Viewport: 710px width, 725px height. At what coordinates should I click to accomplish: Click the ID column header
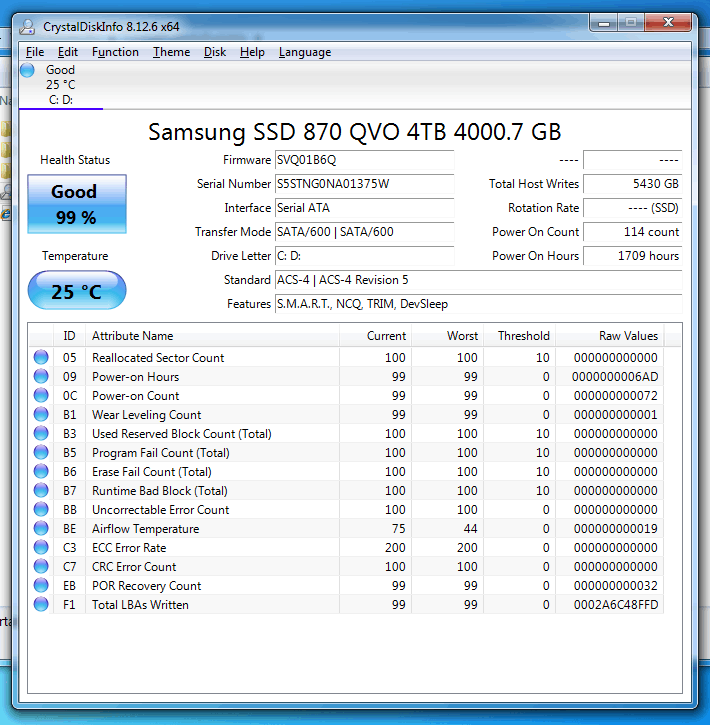point(69,336)
